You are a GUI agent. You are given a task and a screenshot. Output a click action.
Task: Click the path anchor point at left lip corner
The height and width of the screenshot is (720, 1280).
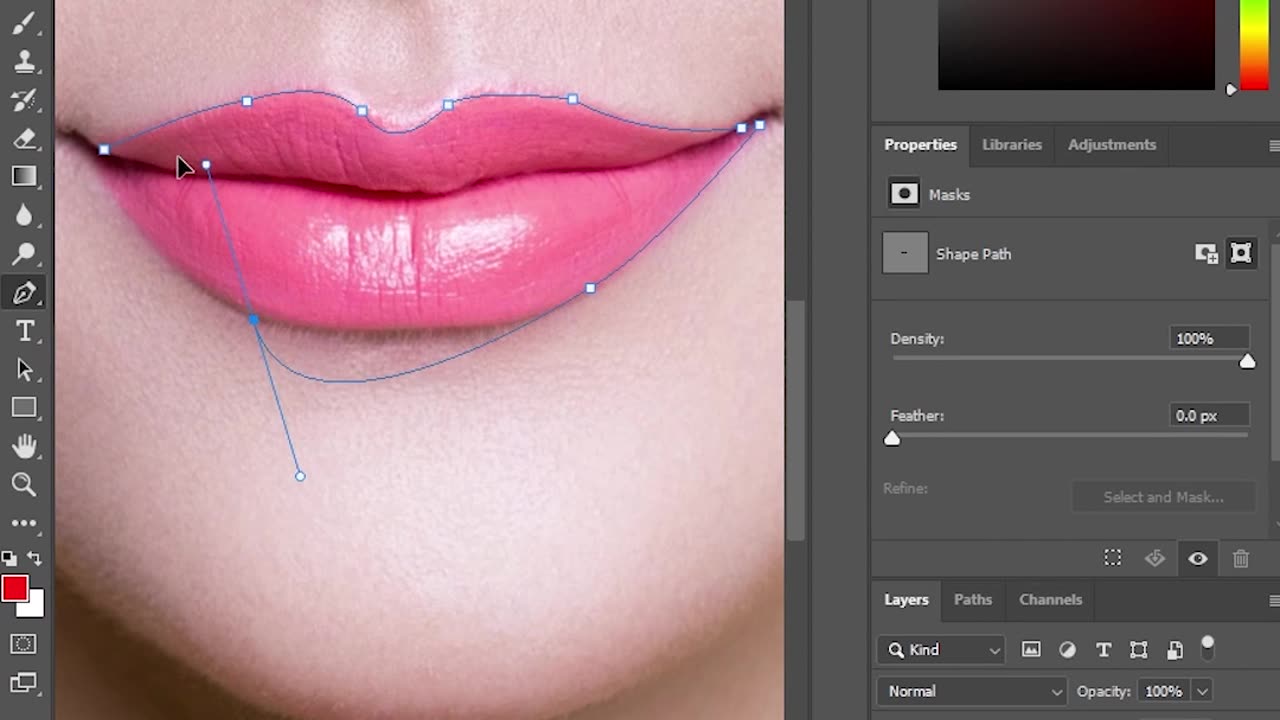click(104, 150)
